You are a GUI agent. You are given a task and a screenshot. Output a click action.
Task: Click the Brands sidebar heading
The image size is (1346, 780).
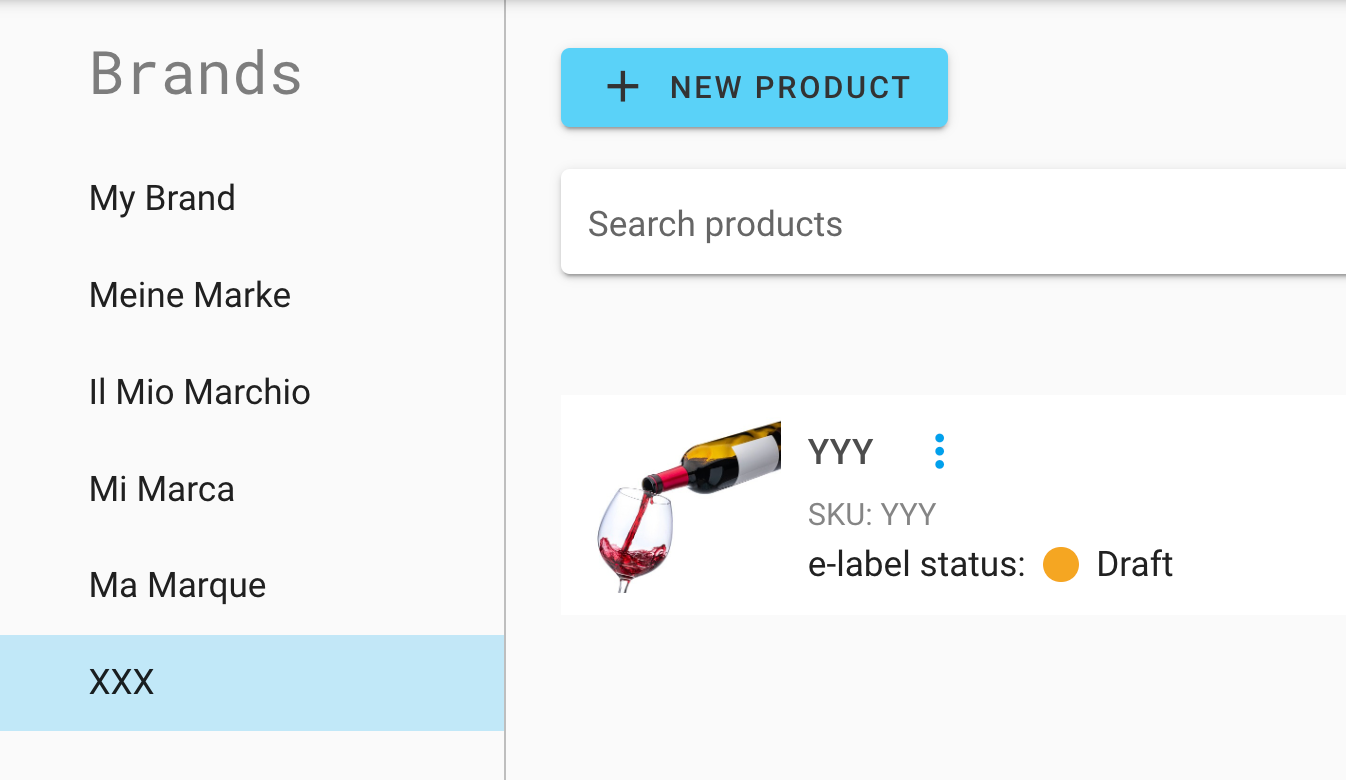[x=196, y=74]
